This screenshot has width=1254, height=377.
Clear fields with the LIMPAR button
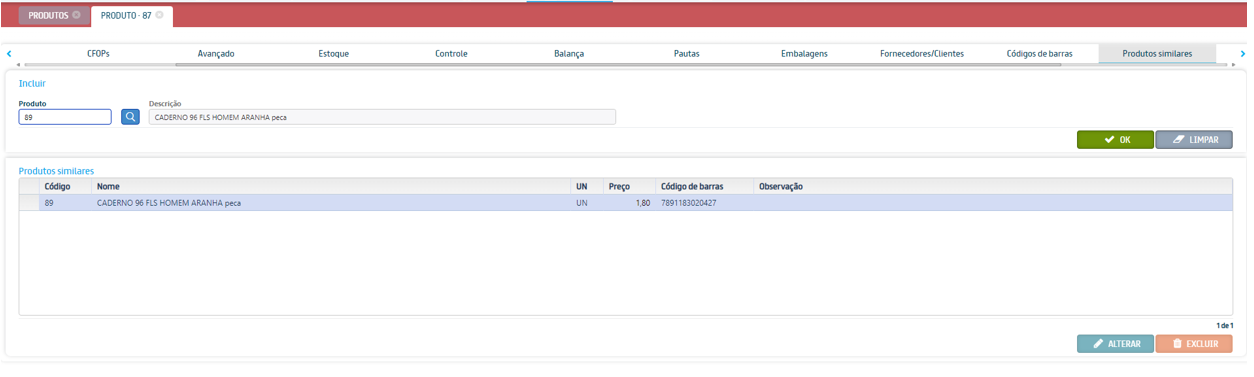[x=1194, y=140]
